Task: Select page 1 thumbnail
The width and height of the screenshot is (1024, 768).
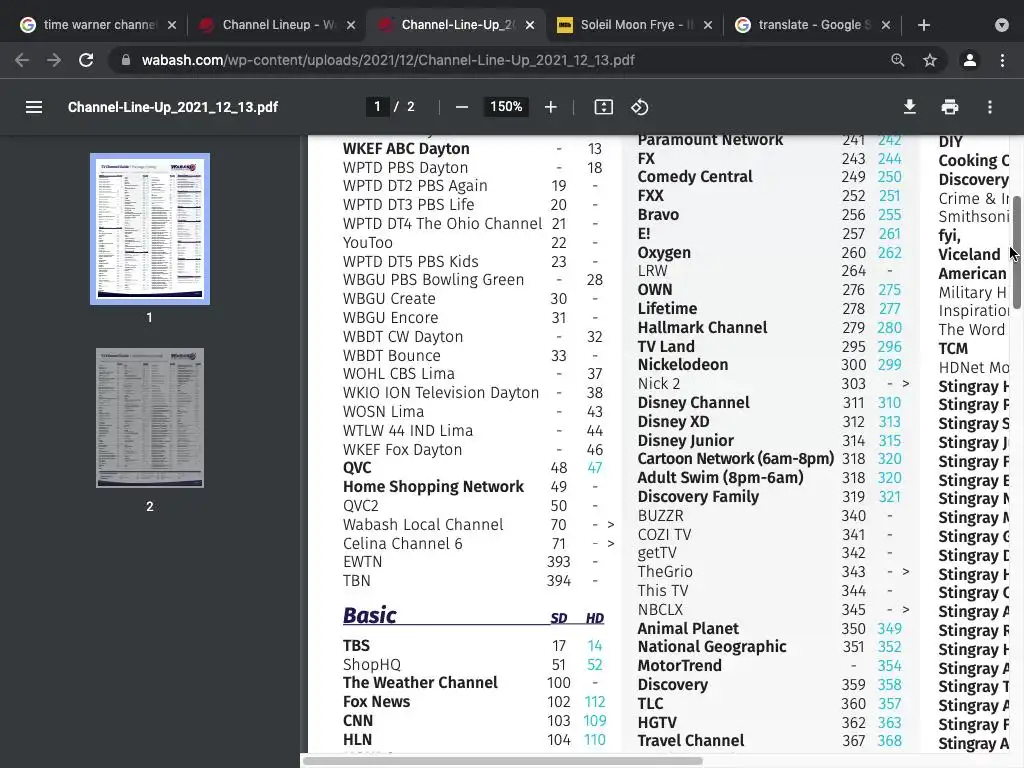Action: coord(150,229)
